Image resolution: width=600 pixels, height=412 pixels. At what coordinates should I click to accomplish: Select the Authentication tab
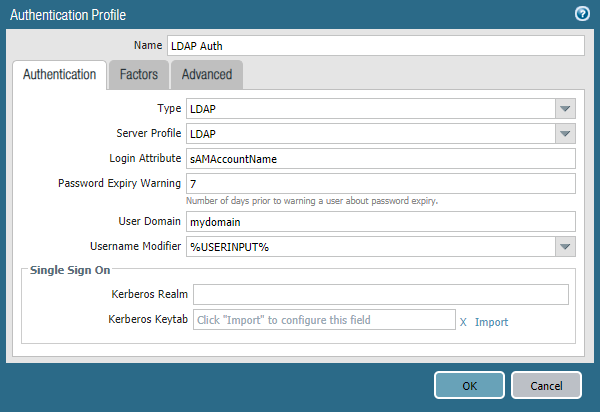point(59,75)
